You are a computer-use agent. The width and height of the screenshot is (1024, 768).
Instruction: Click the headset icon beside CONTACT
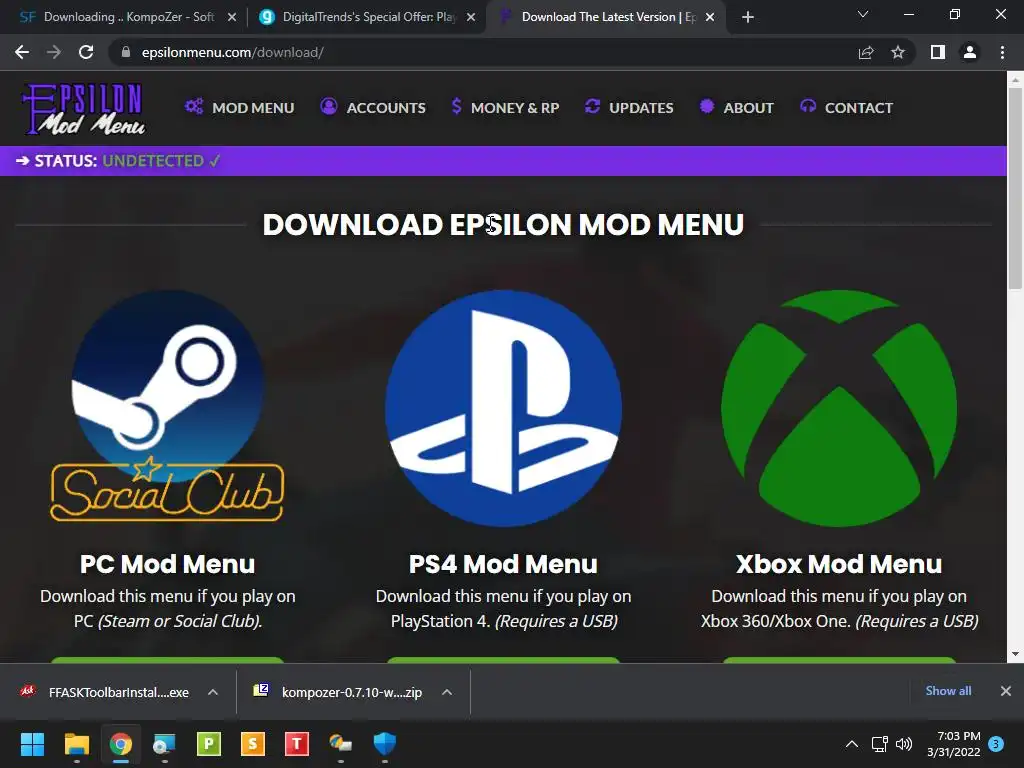(808, 106)
